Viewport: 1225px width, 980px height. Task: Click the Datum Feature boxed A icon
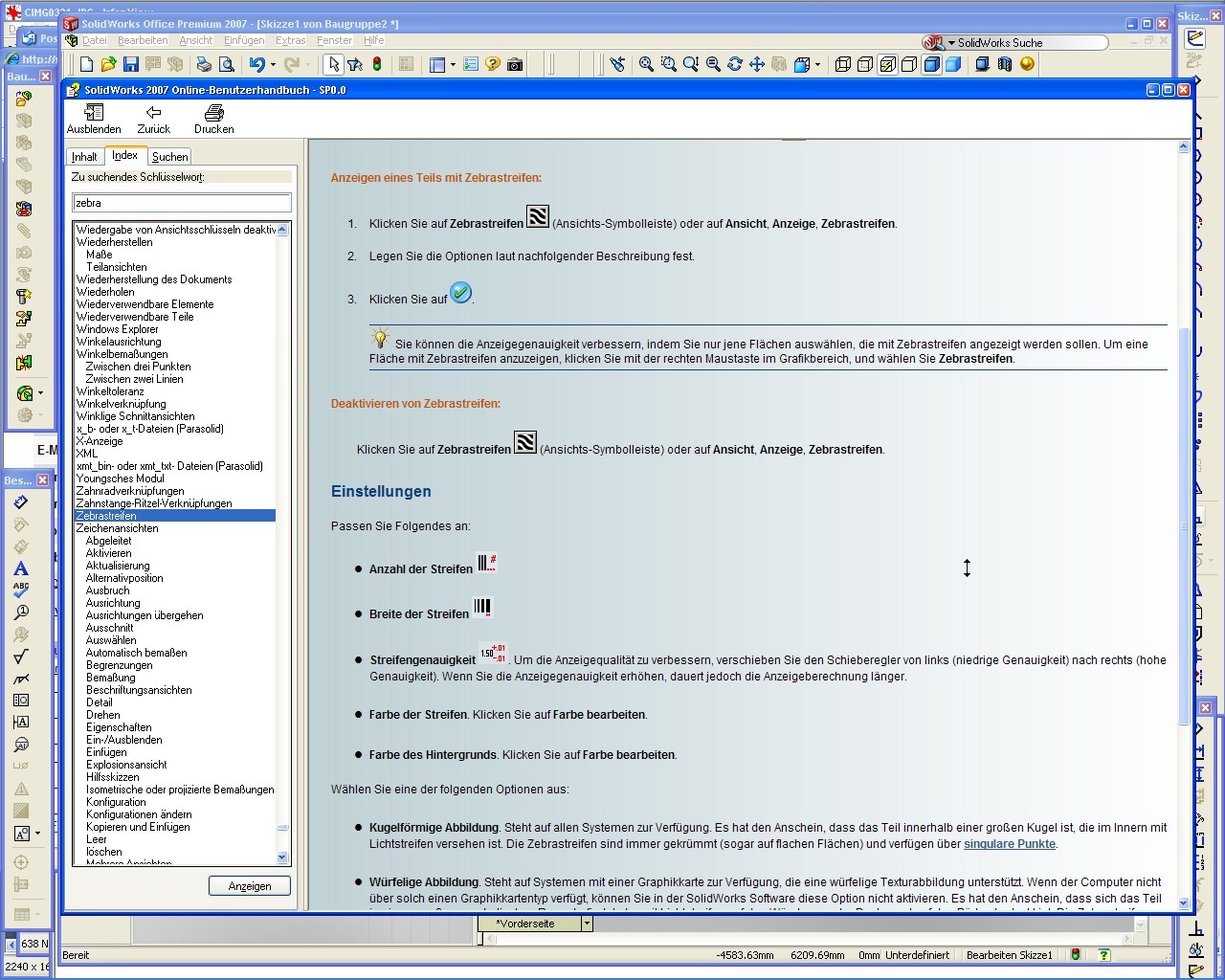pyautogui.click(x=21, y=723)
